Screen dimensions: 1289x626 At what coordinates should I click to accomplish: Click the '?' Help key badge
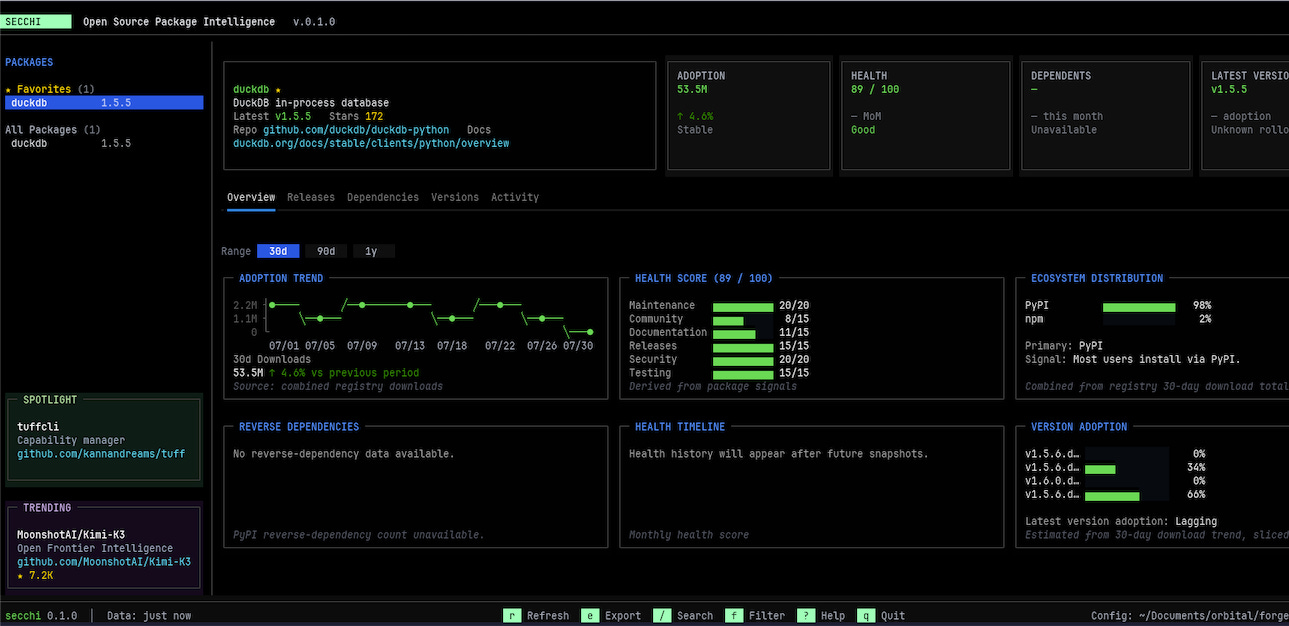pos(806,616)
